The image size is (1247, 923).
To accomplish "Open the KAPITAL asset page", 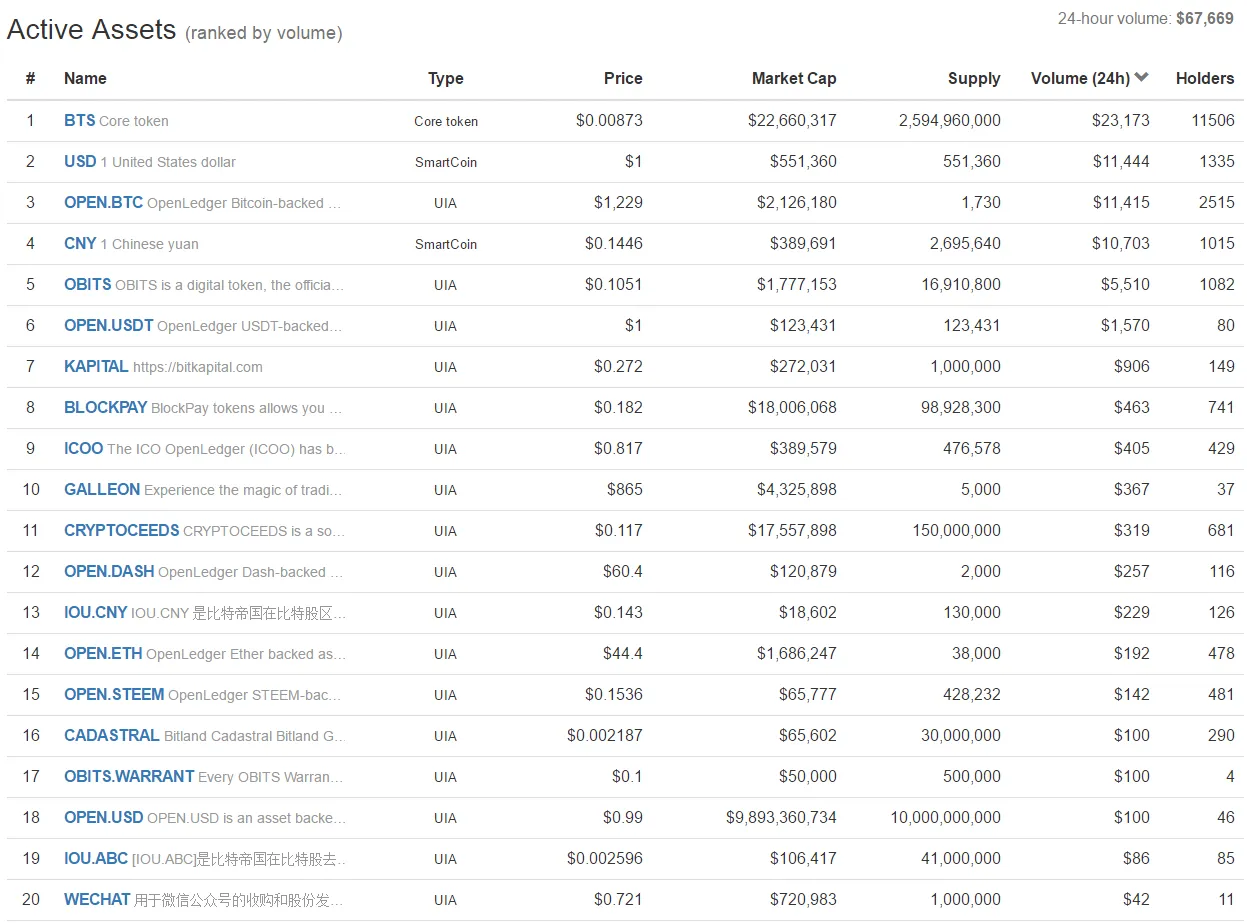I will 96,366.
